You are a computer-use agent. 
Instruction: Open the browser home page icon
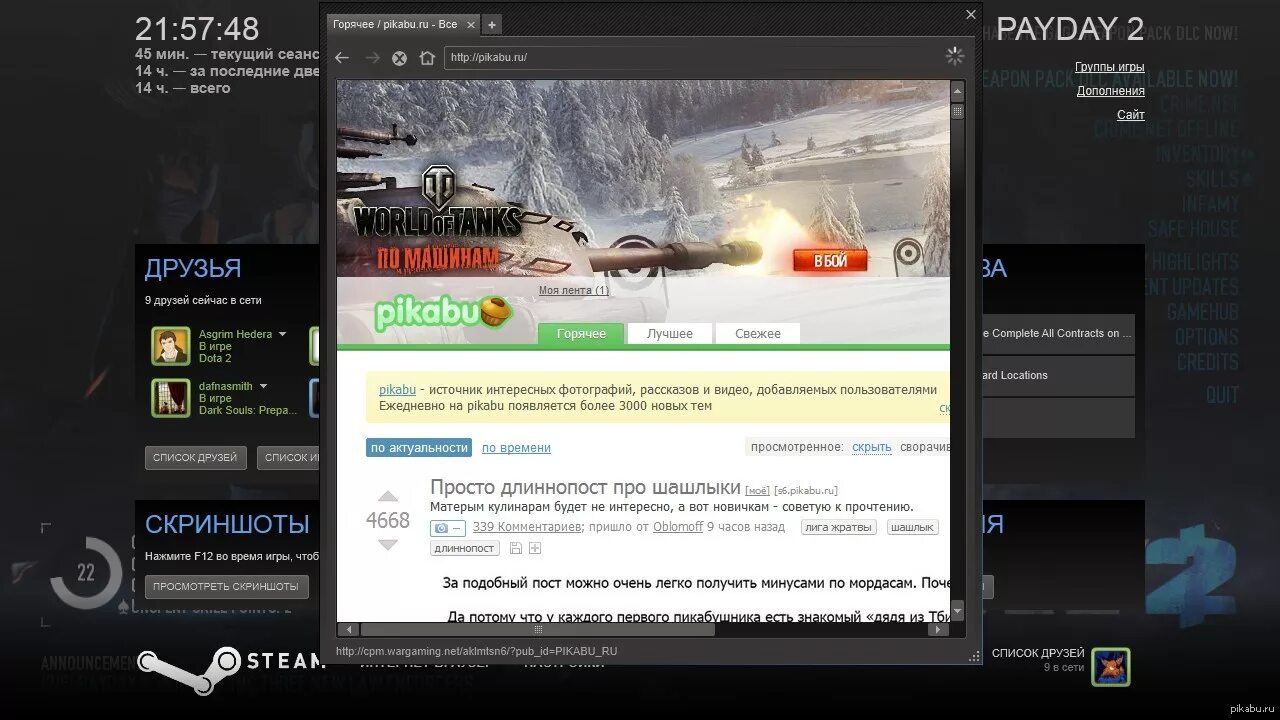[427, 58]
